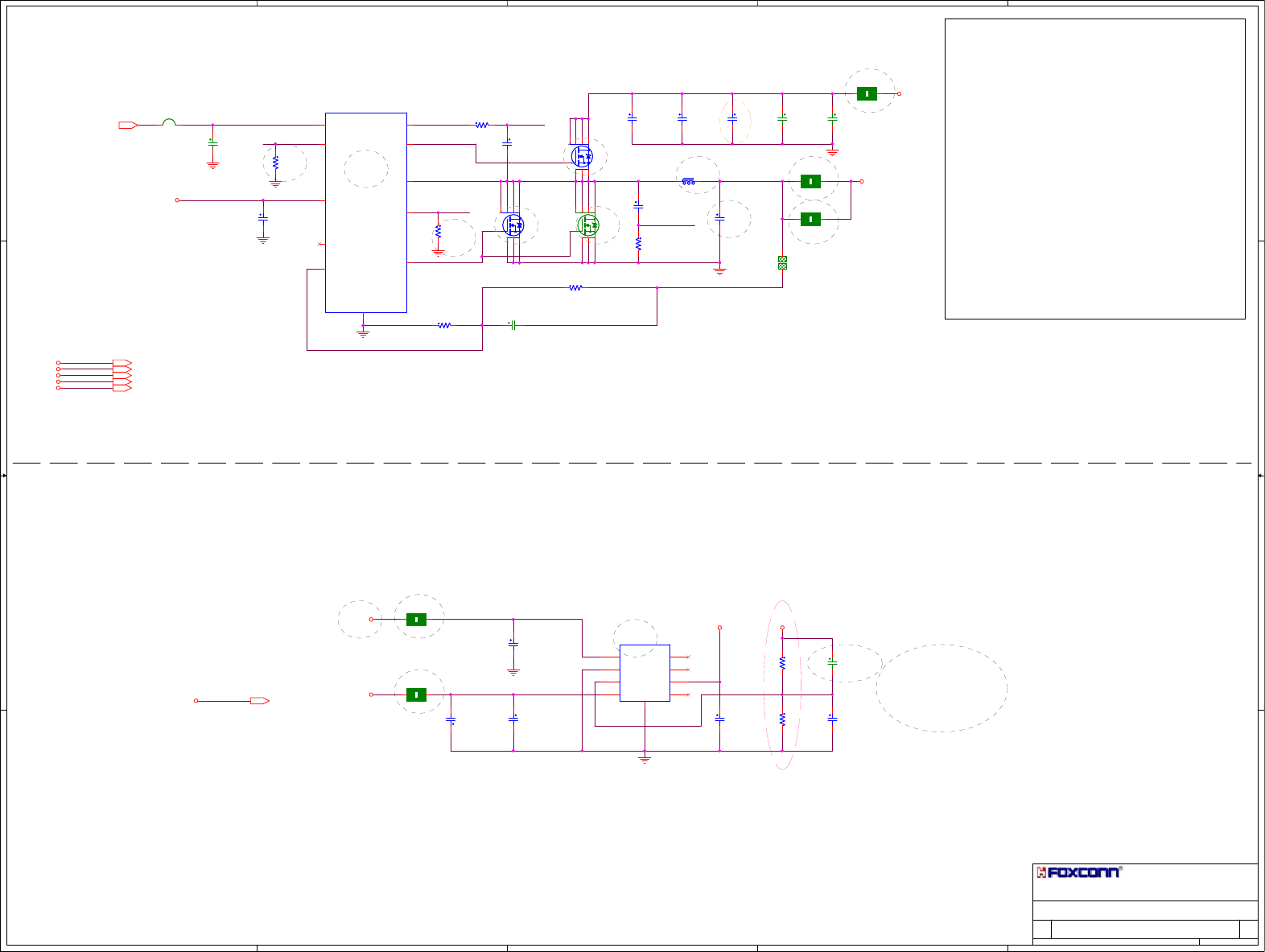The height and width of the screenshot is (952, 1265).
Task: Click the upper green jumper in the lower circuit
Action: (416, 619)
